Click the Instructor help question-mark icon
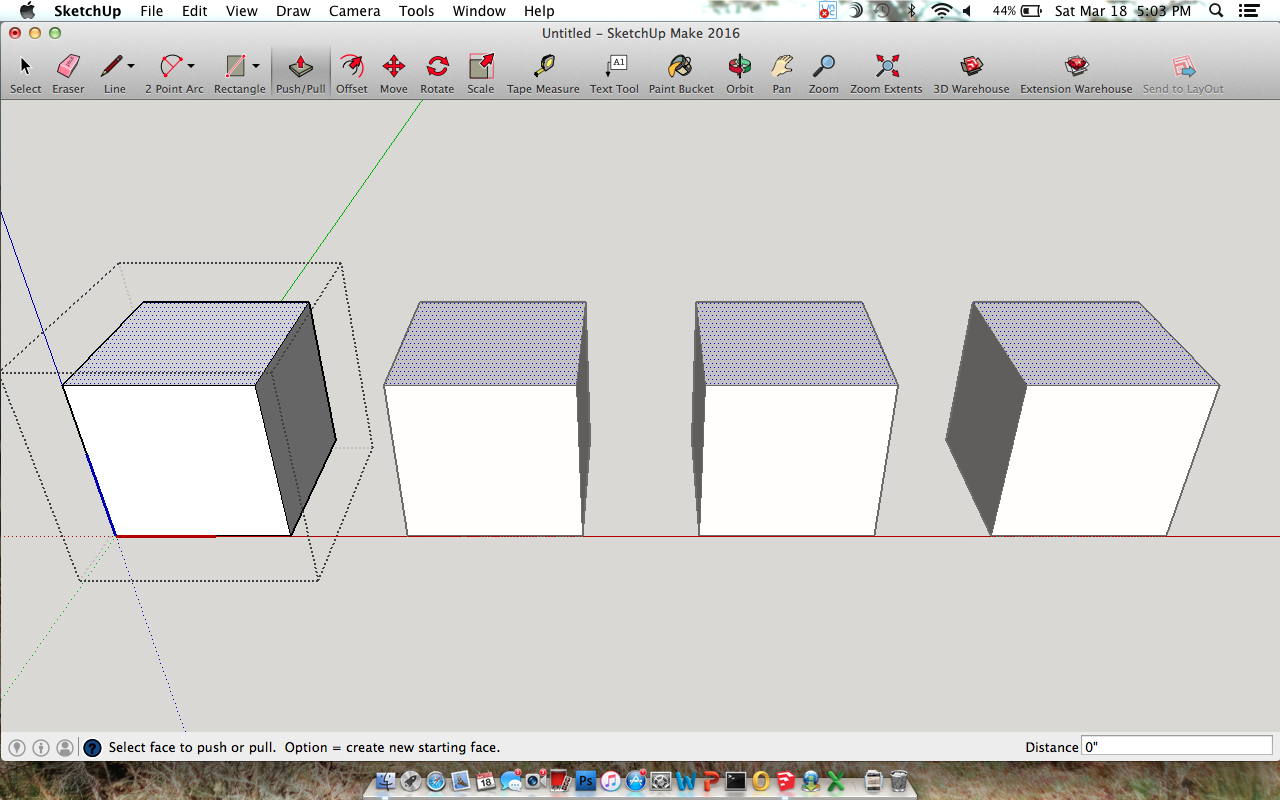 [x=92, y=747]
